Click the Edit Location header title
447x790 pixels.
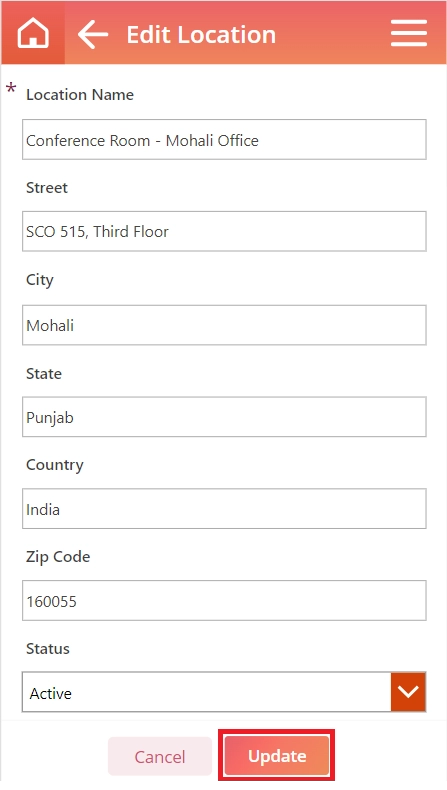coord(201,35)
